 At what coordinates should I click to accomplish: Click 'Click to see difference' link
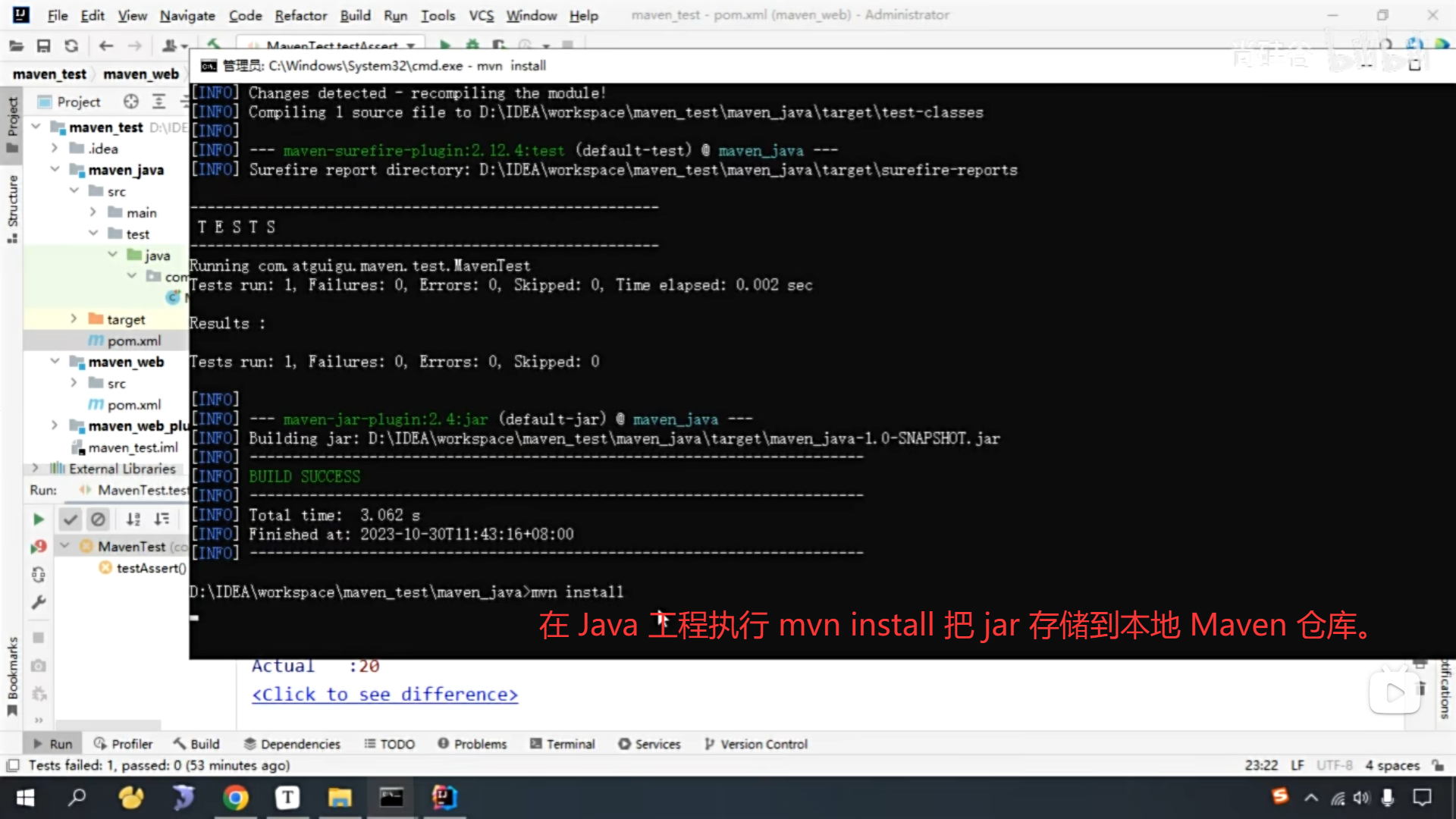point(384,695)
